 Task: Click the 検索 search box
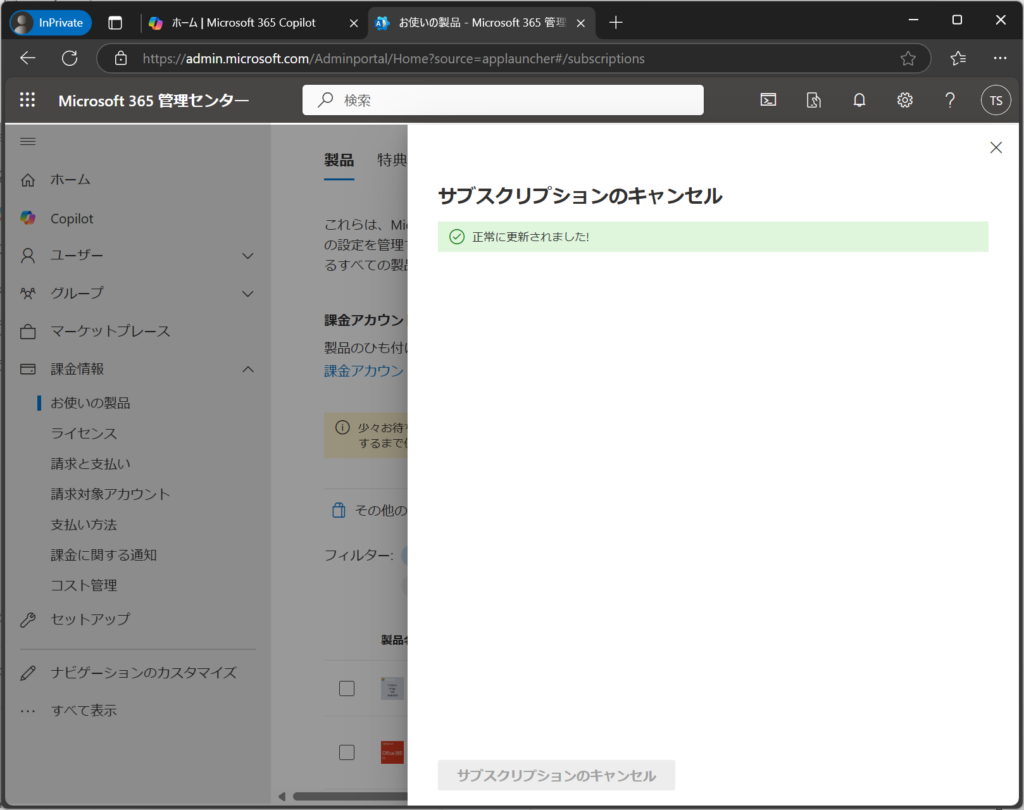[x=503, y=100]
